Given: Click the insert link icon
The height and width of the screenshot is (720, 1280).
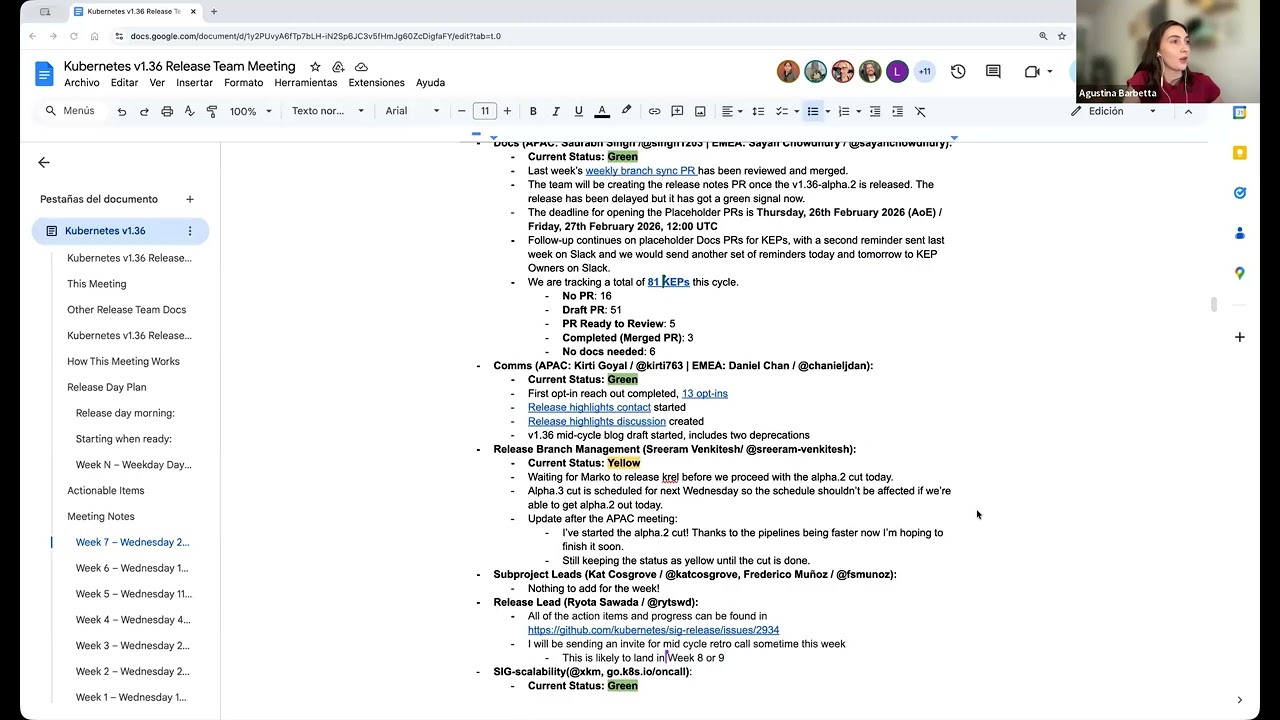Looking at the screenshot, I should [654, 111].
